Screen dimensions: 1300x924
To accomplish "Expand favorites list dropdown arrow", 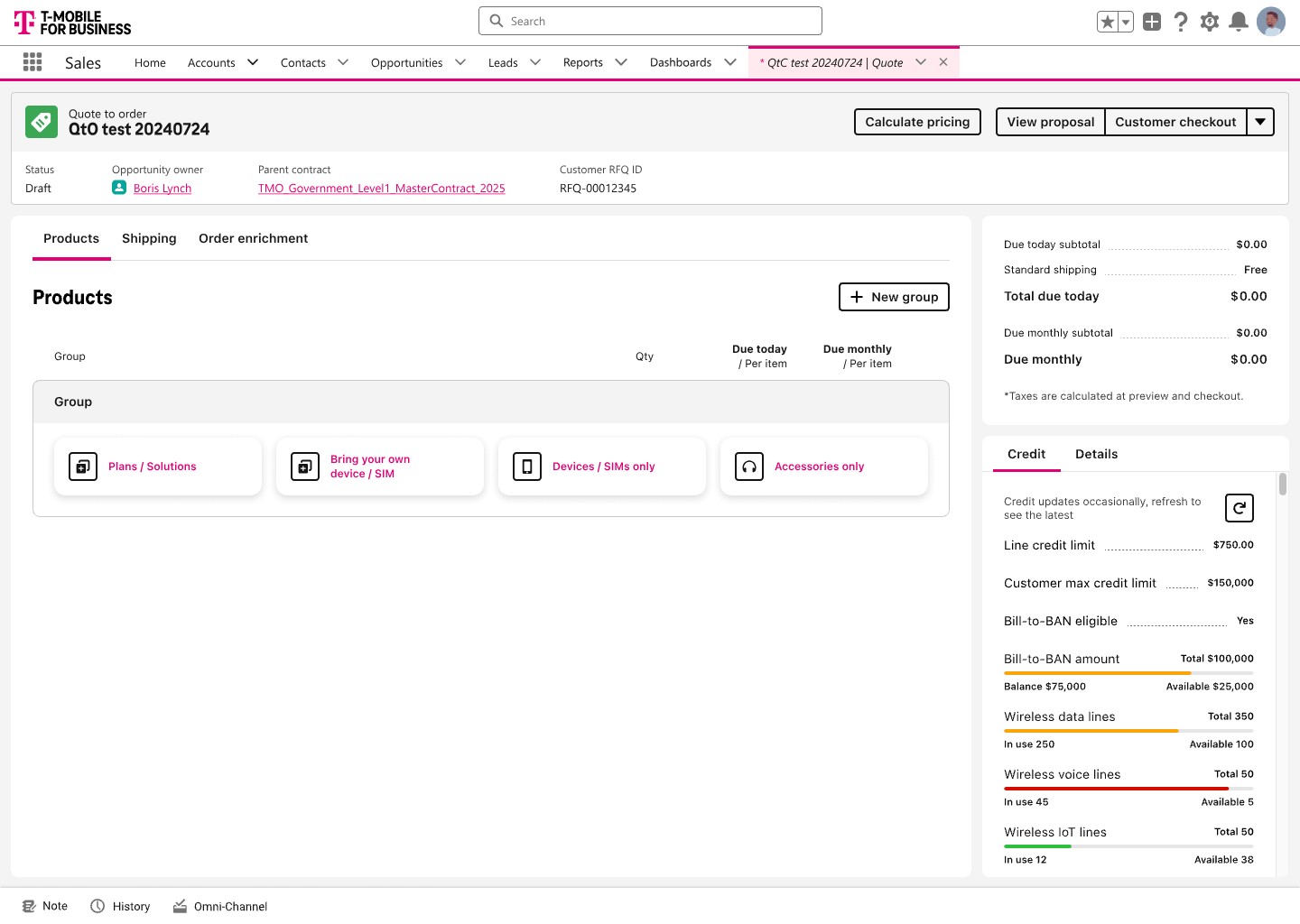I will click(x=1126, y=22).
